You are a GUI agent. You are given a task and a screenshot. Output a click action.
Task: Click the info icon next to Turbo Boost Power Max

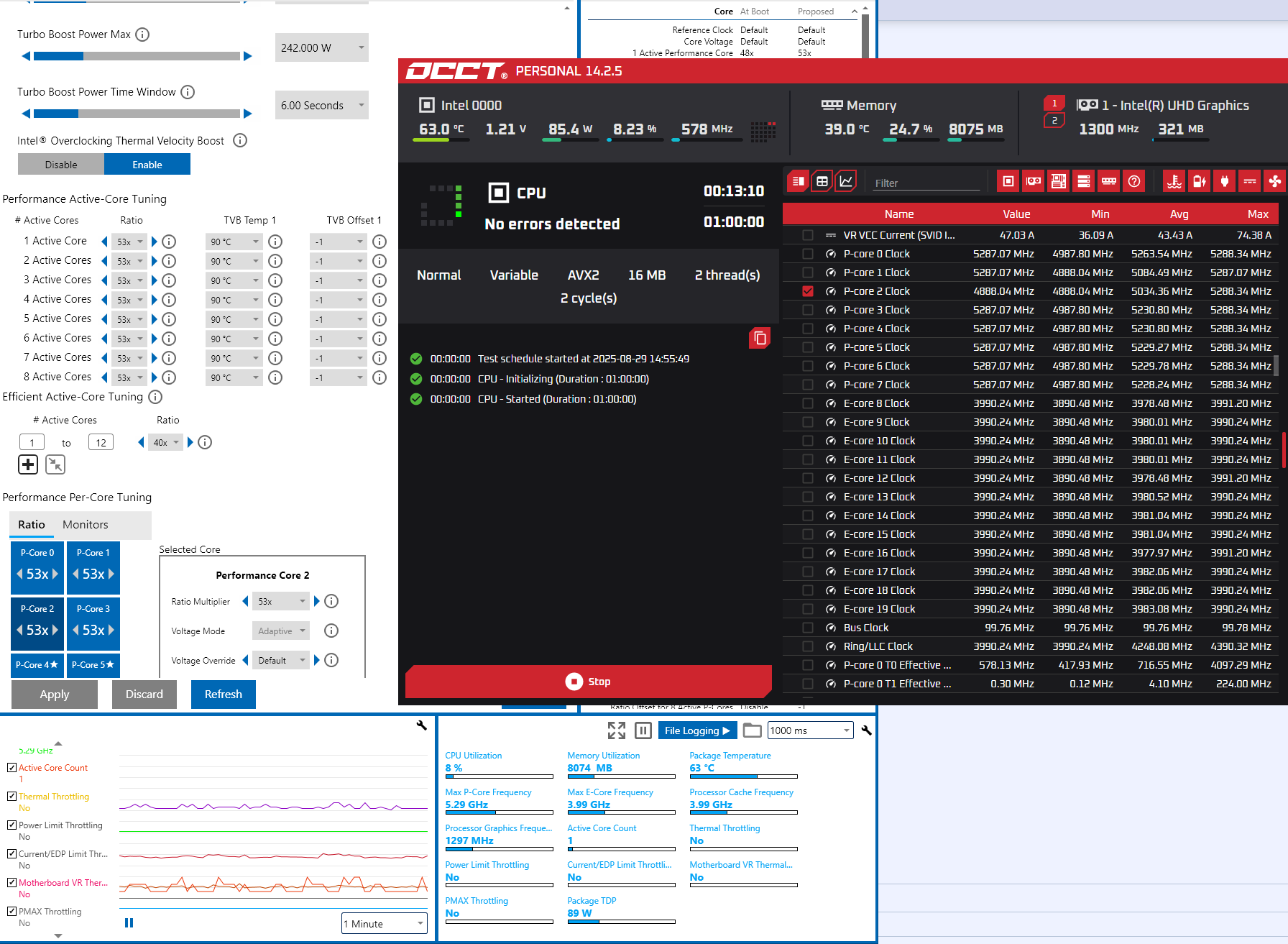click(x=143, y=35)
